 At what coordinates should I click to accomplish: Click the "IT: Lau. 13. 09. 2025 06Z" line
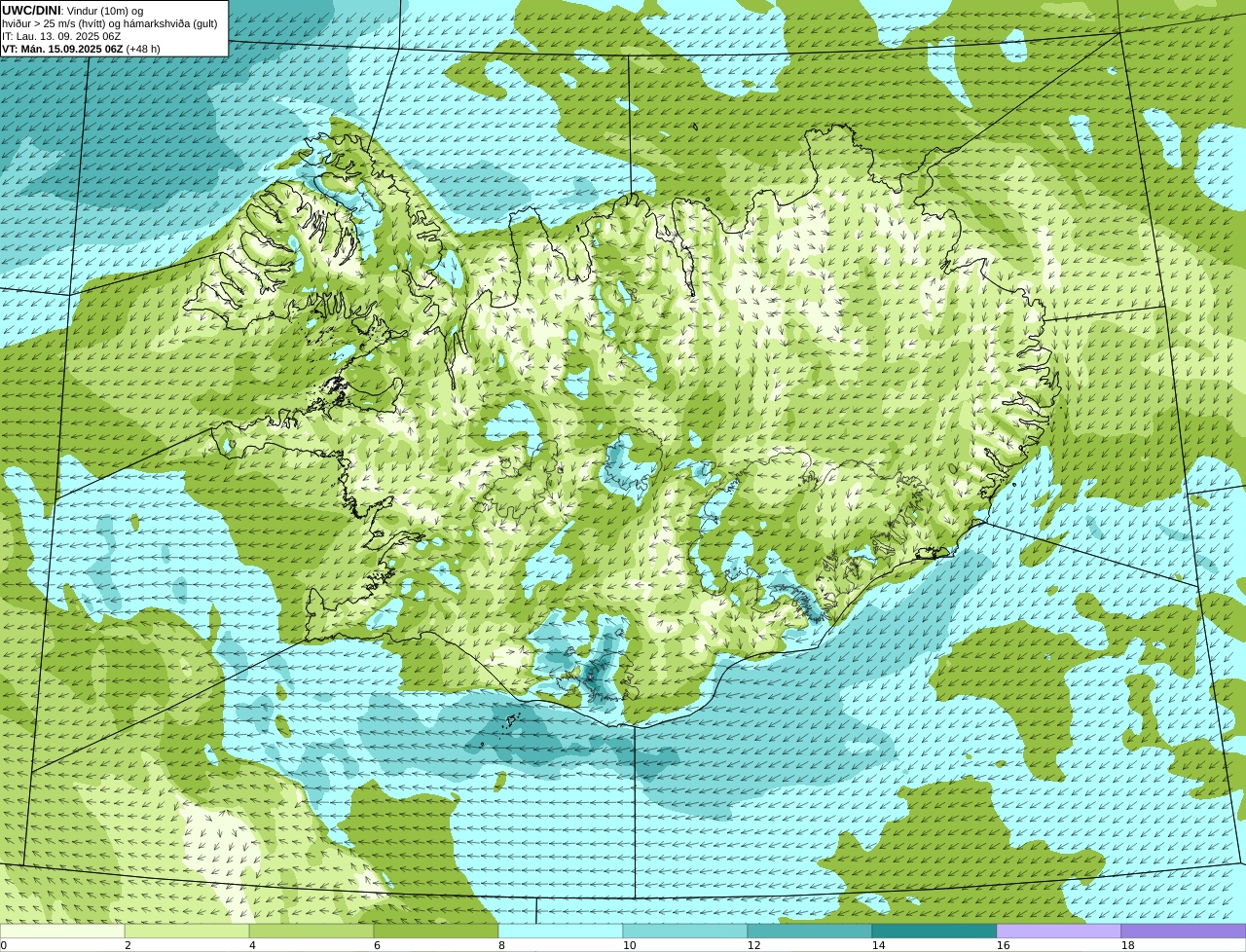click(61, 36)
